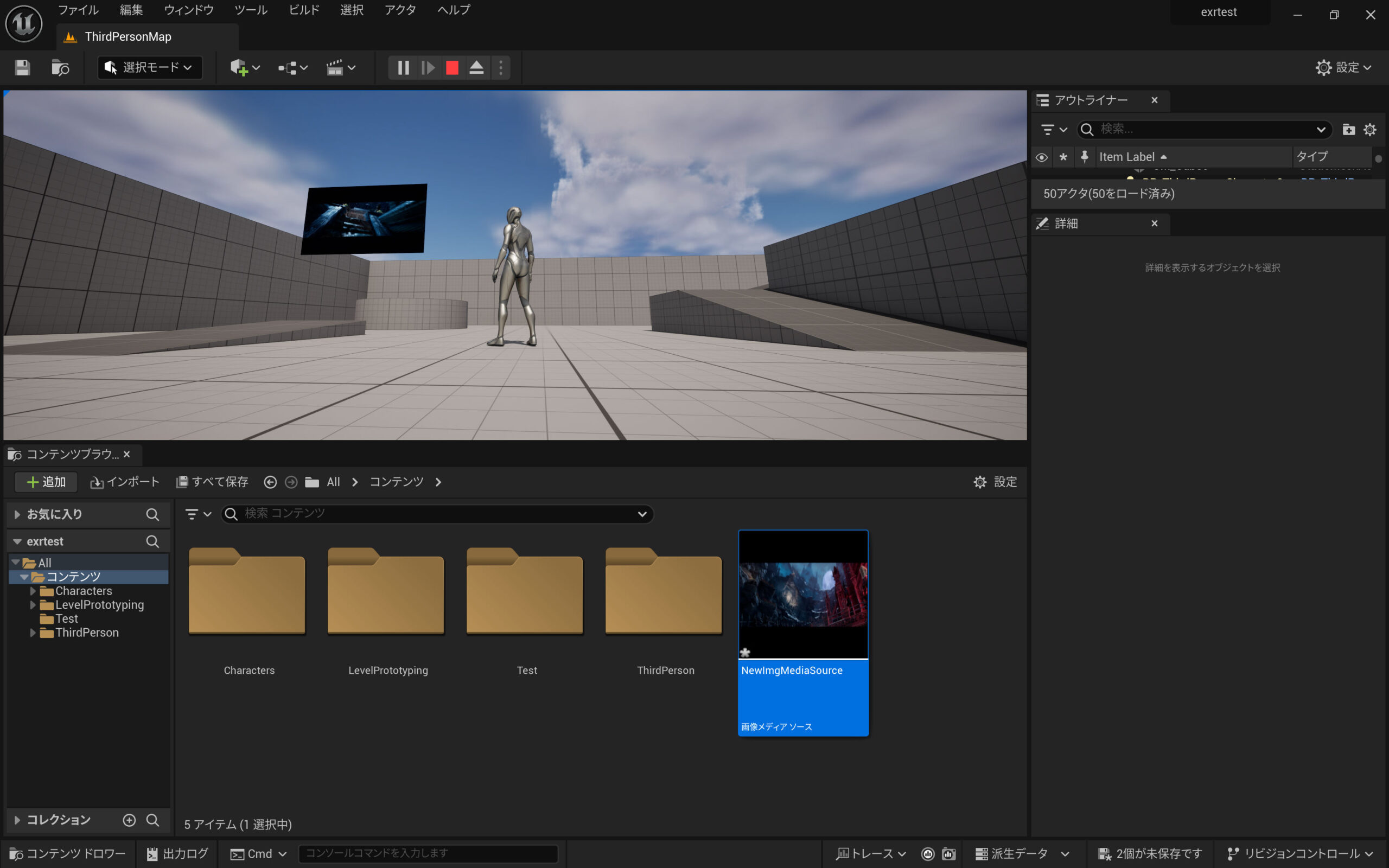Expand the お気に入り section

17,514
